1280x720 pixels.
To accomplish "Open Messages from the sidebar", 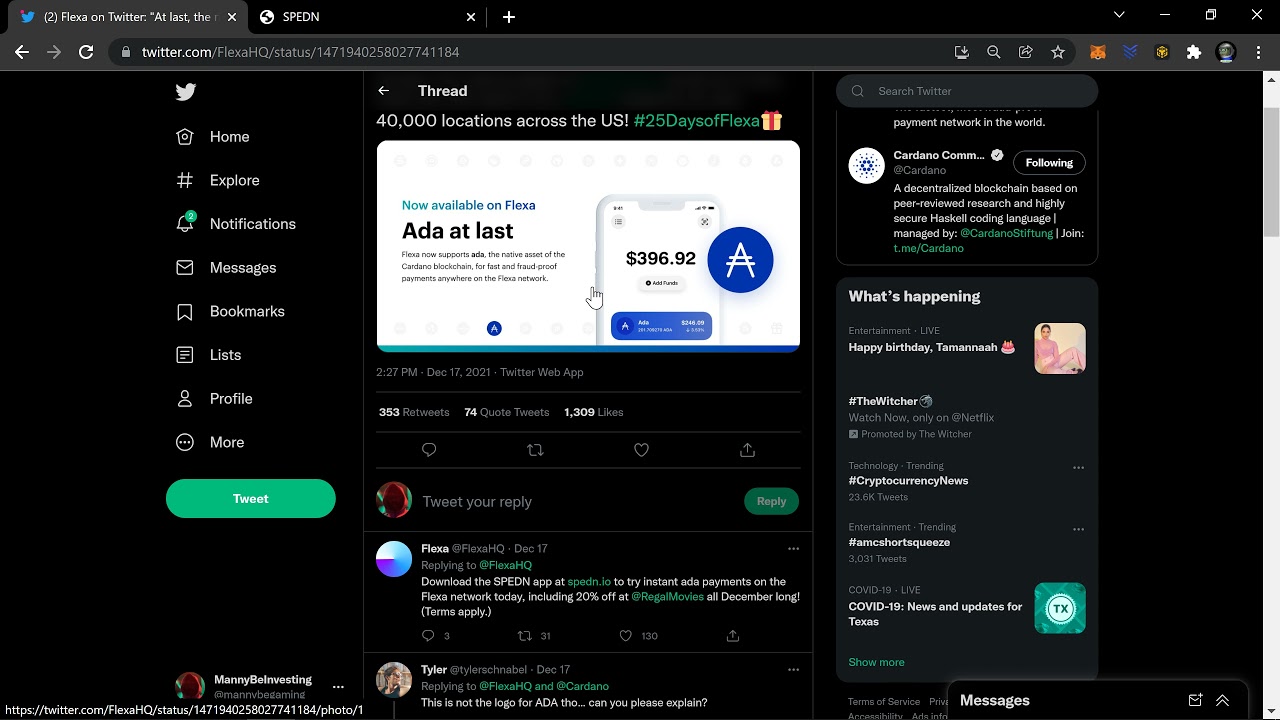I will pyautogui.click(x=226, y=268).
